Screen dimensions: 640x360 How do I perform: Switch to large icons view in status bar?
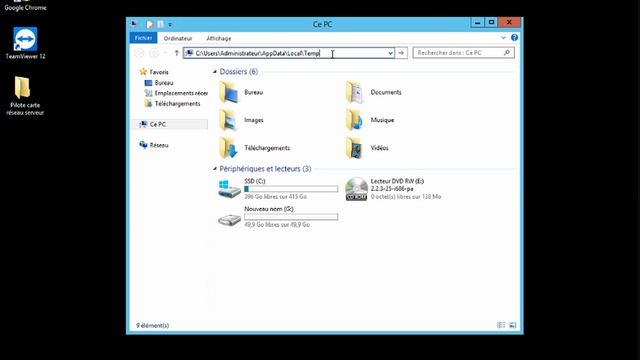click(x=513, y=325)
